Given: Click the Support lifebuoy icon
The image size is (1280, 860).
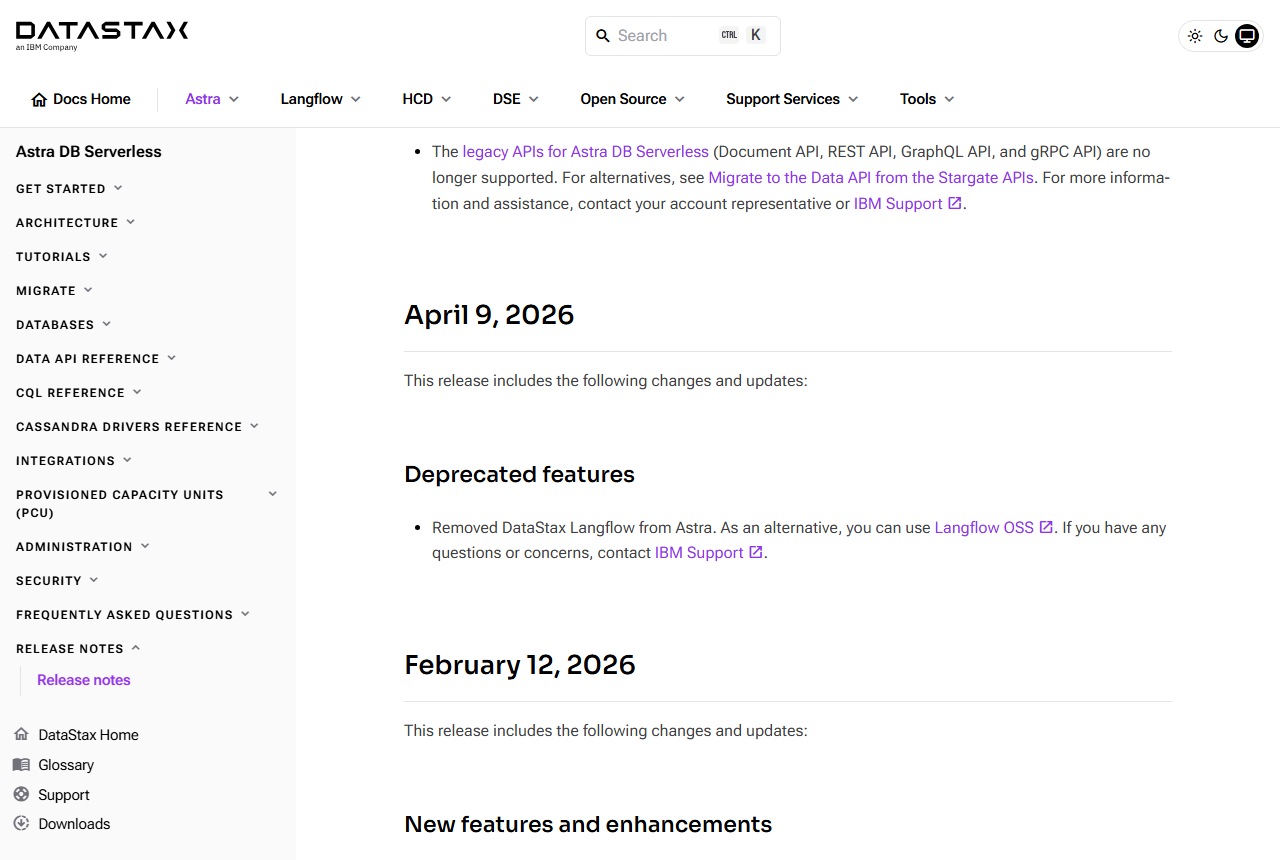Looking at the screenshot, I should [21, 794].
